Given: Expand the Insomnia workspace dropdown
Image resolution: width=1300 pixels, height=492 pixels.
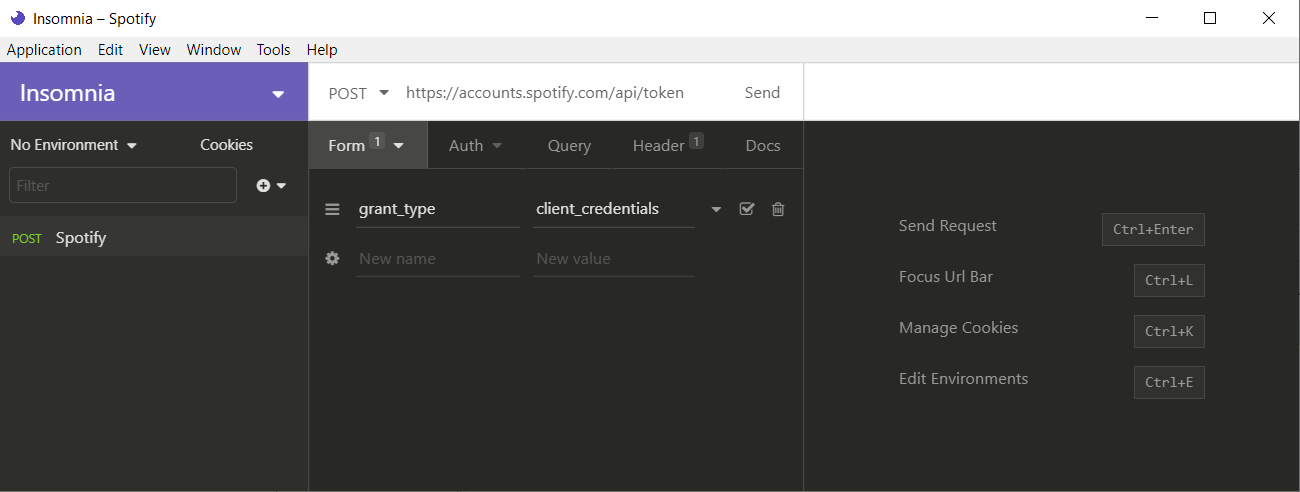Looking at the screenshot, I should [278, 94].
